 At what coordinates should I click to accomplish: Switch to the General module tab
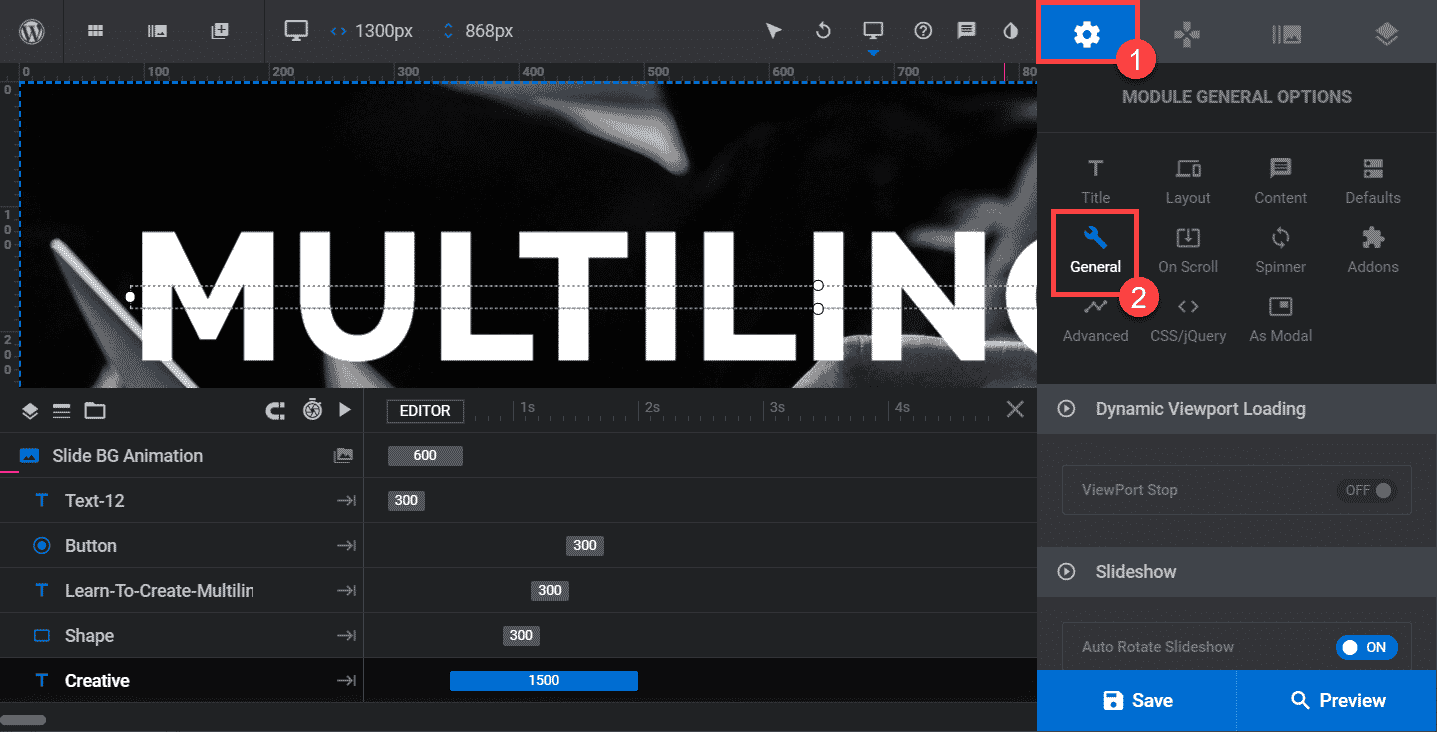point(1095,250)
